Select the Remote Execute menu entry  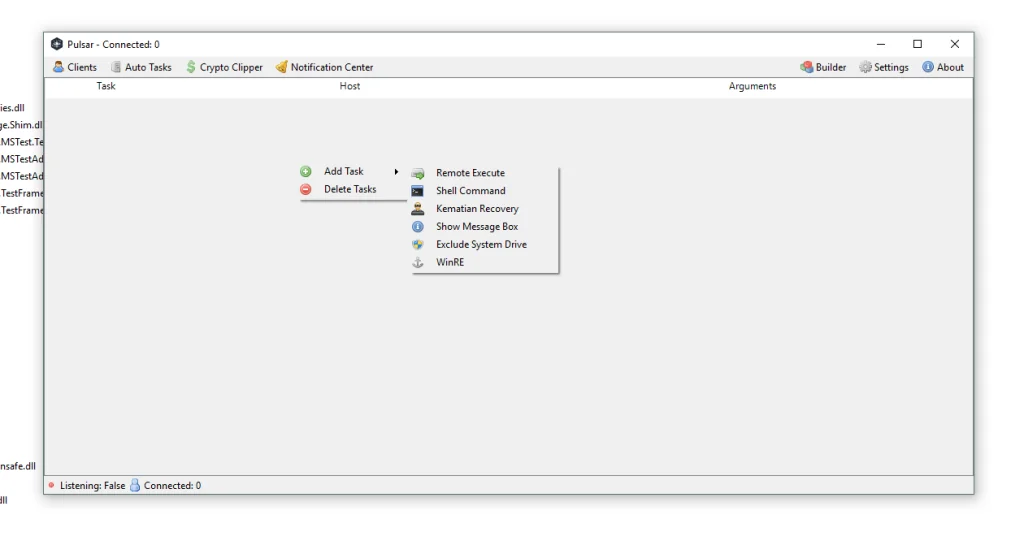[470, 173]
